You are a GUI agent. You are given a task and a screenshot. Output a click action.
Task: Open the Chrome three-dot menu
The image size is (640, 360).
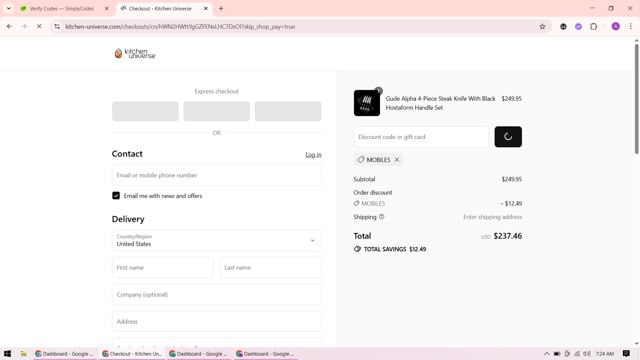(x=631, y=27)
